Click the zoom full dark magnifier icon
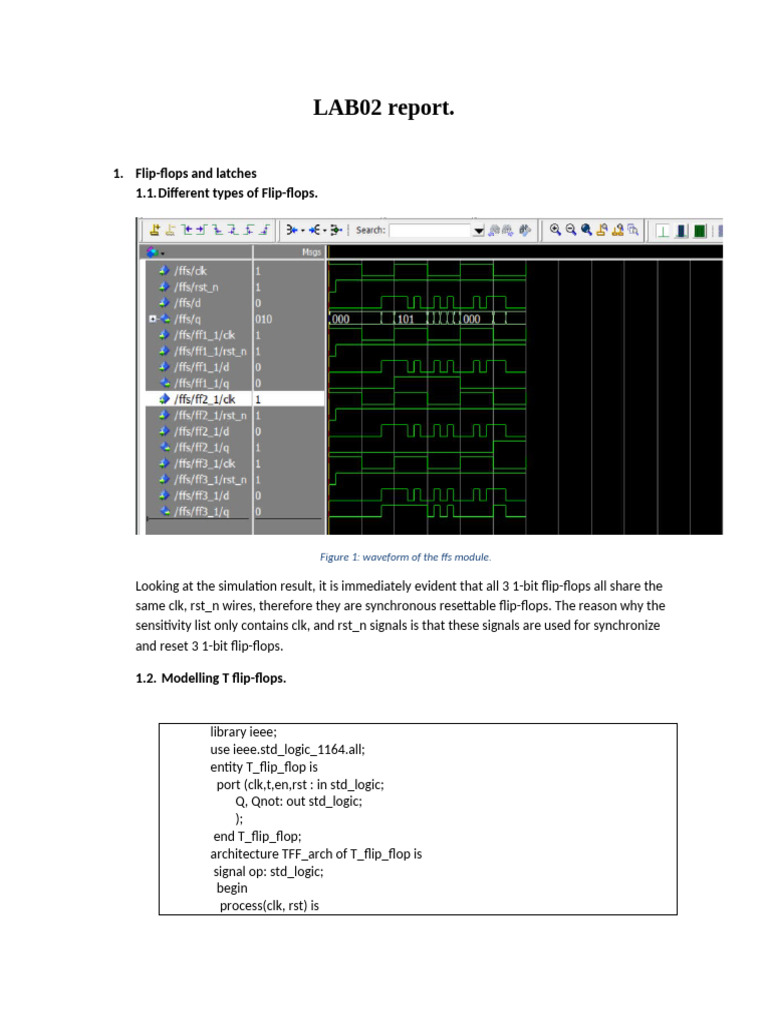This screenshot has width=768, height=1024. (x=586, y=230)
